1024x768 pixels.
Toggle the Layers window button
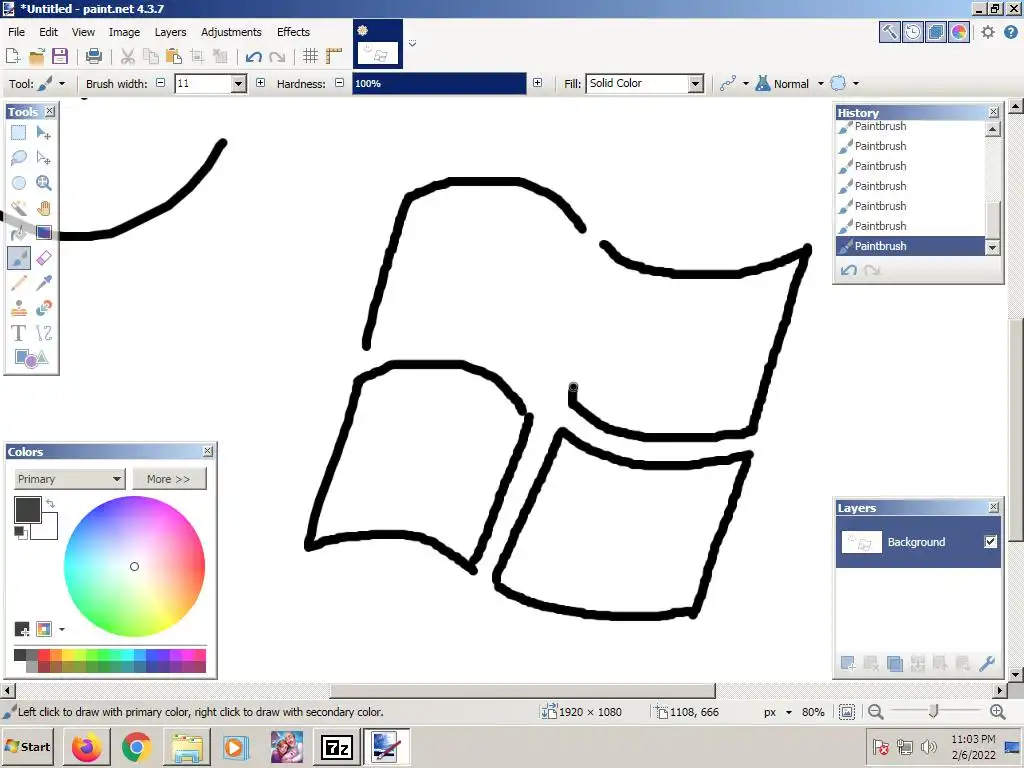(935, 31)
